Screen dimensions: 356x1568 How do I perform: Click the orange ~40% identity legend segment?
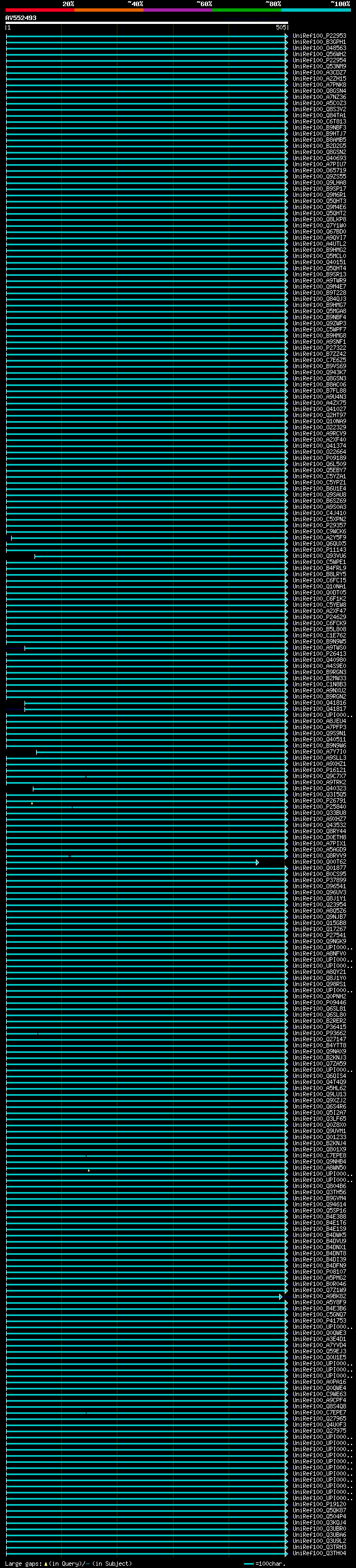tap(109, 10)
